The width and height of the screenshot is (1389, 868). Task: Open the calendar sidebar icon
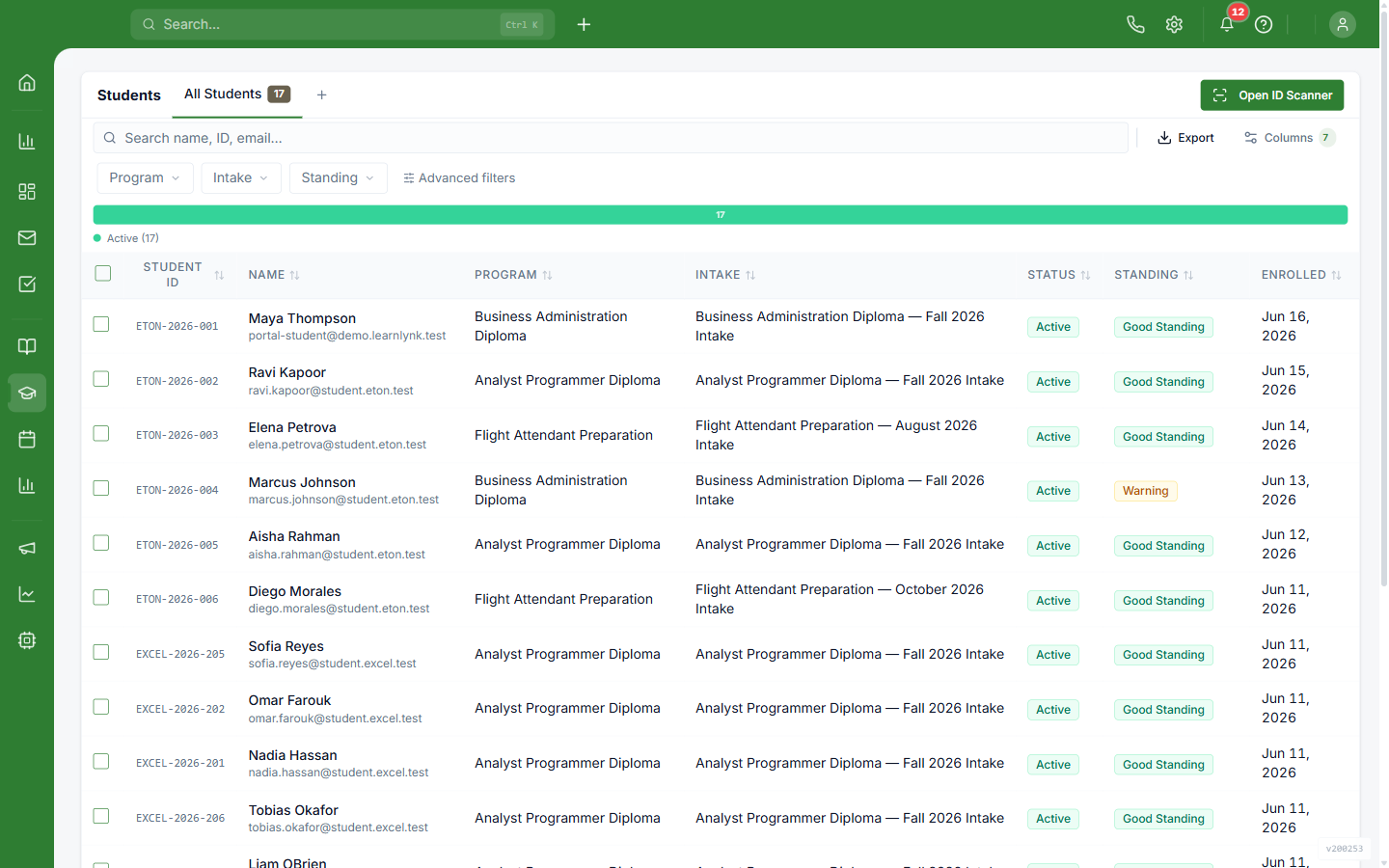tap(27, 439)
